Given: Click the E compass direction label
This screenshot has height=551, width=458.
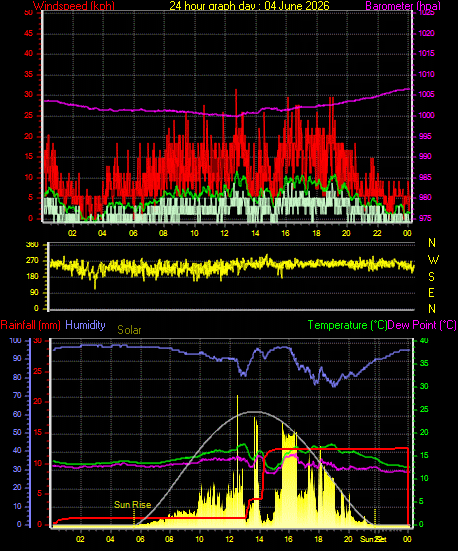Looking at the screenshot, I should click(x=431, y=293).
